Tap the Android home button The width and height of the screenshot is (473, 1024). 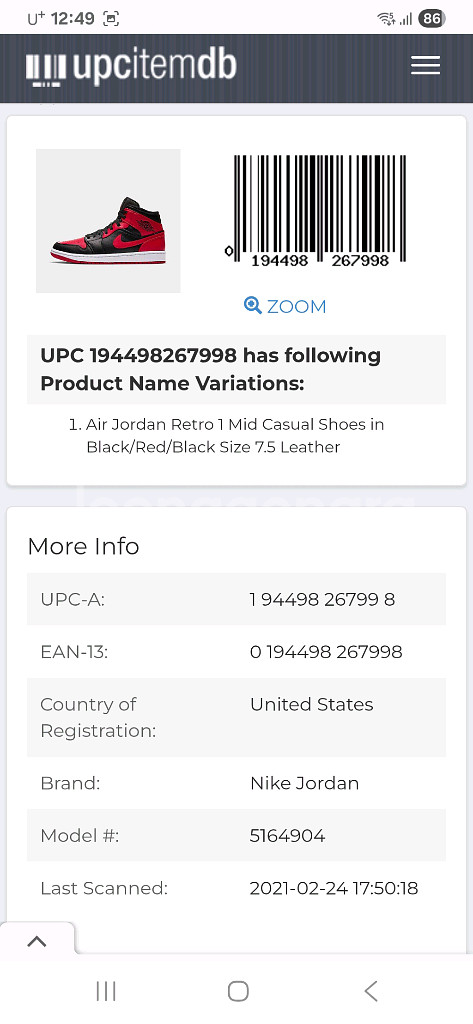click(238, 991)
